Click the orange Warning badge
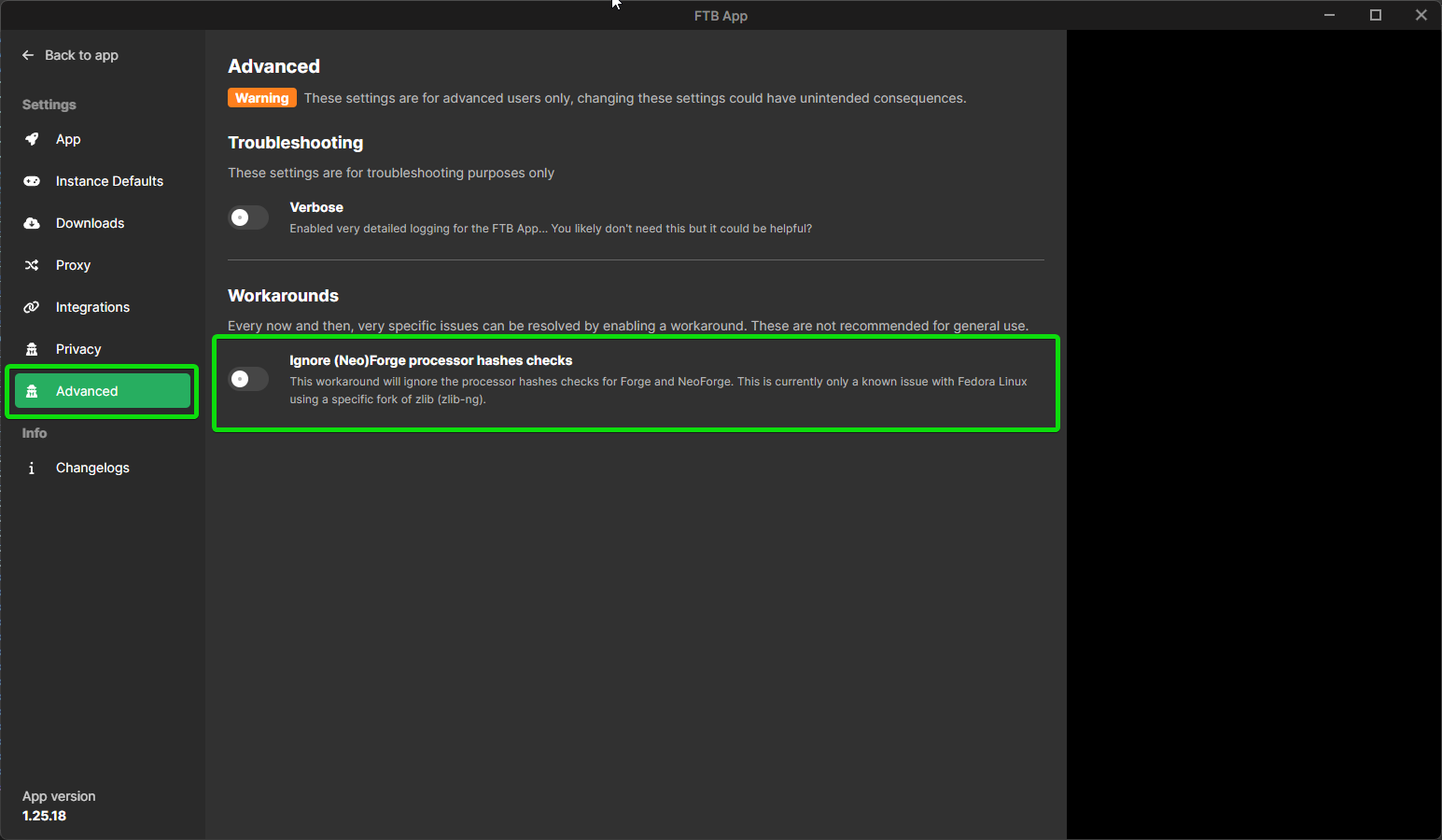 coord(261,97)
